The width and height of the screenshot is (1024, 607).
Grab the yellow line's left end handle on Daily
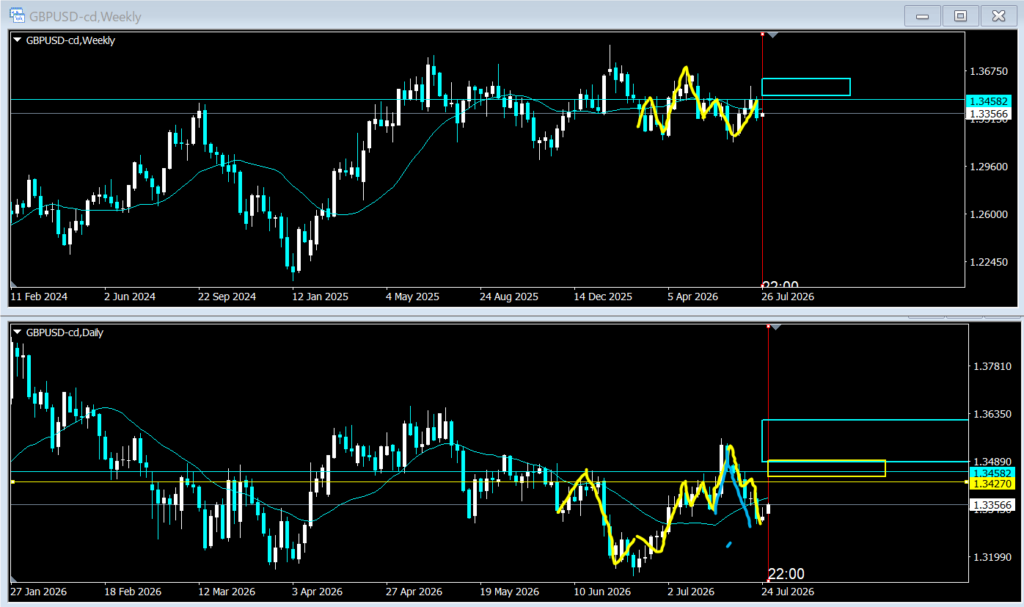12,482
